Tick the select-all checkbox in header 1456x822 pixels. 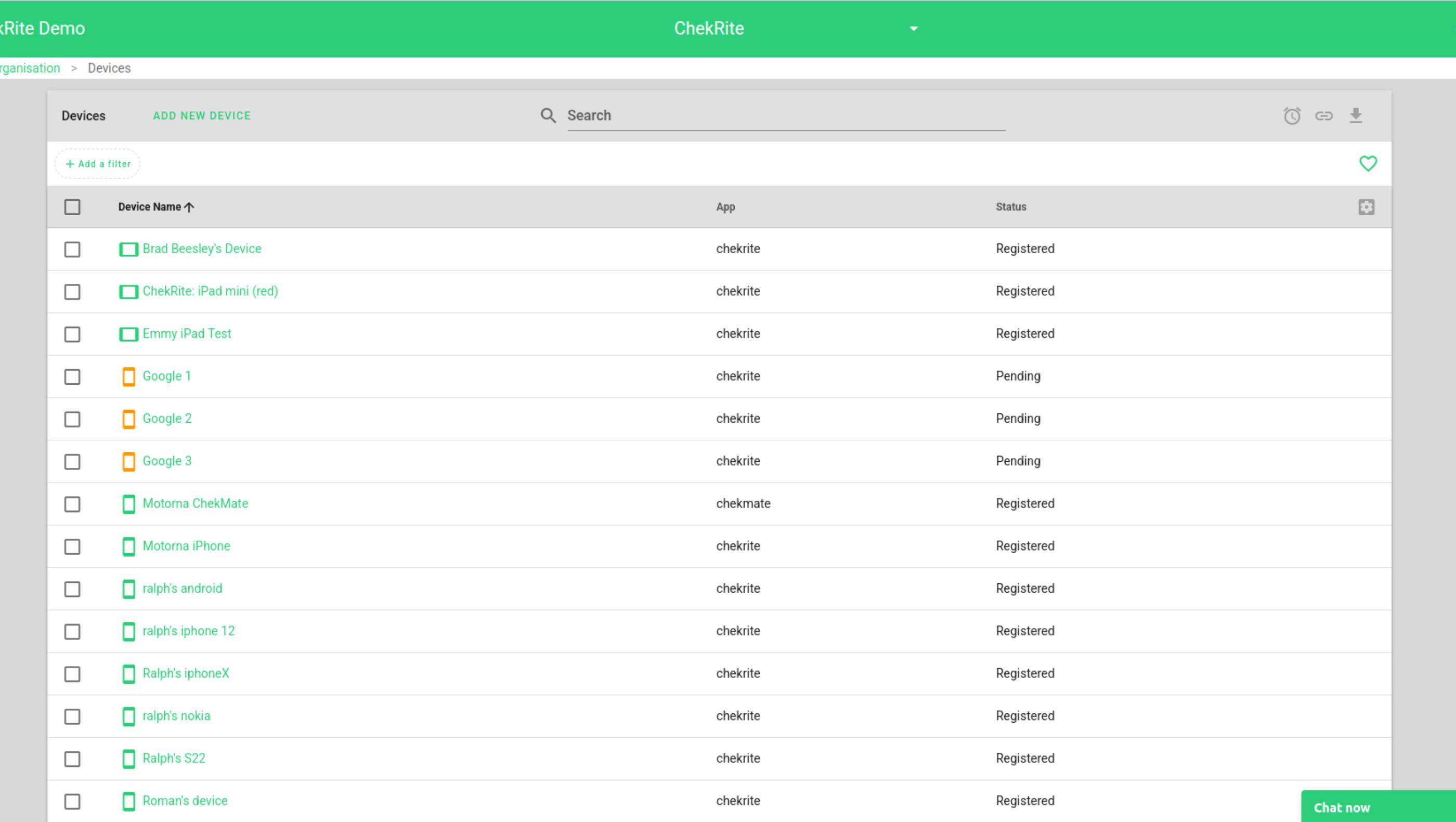(x=72, y=207)
